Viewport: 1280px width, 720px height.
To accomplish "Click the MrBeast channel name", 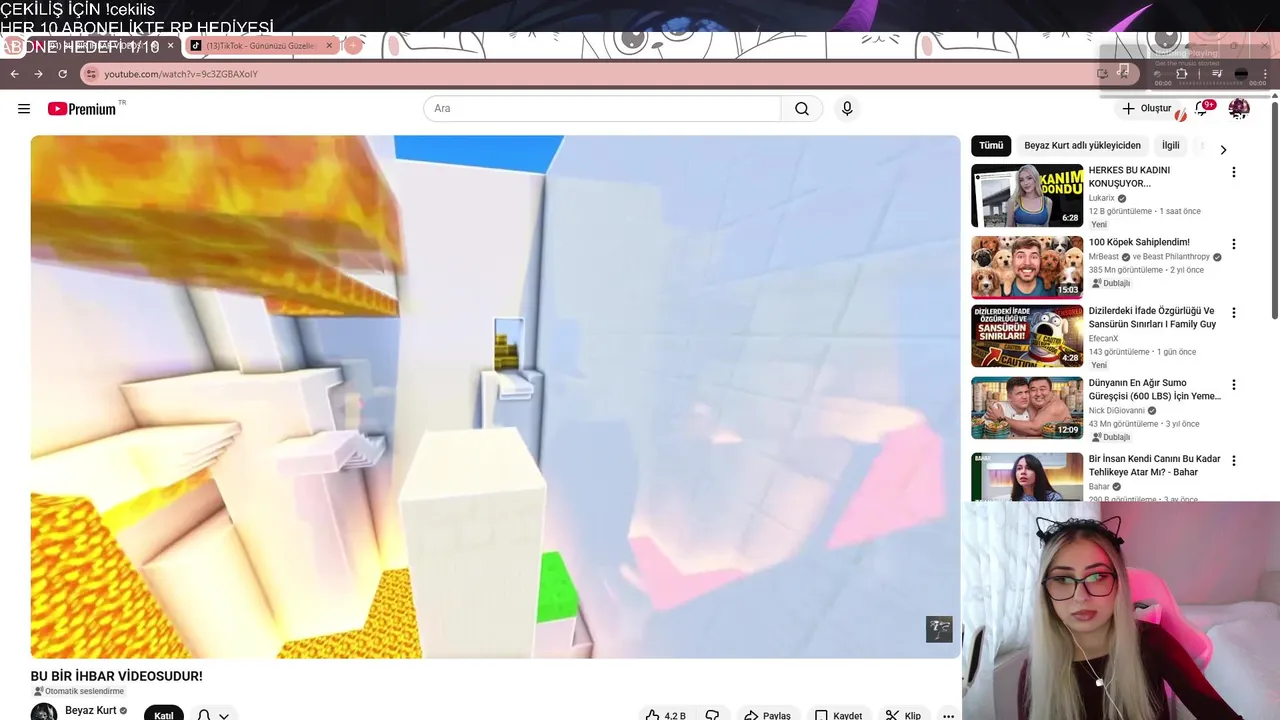I will point(1104,256).
